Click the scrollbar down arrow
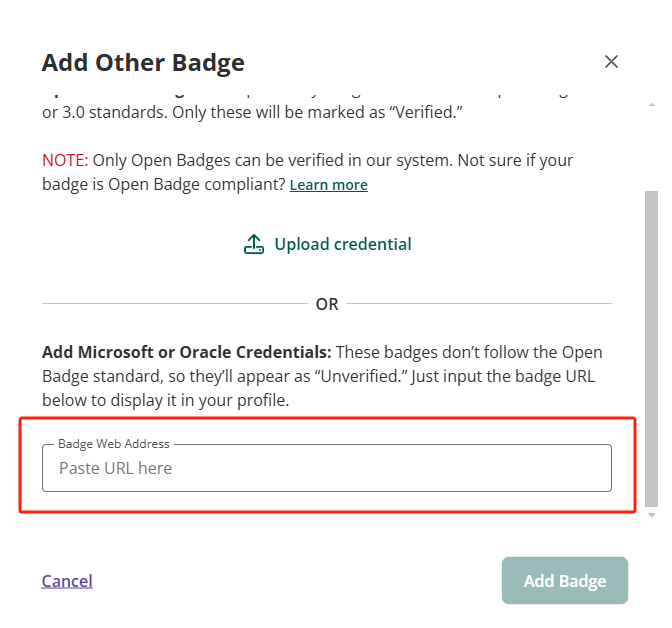Viewport: 672px width, 628px height. click(x=651, y=515)
